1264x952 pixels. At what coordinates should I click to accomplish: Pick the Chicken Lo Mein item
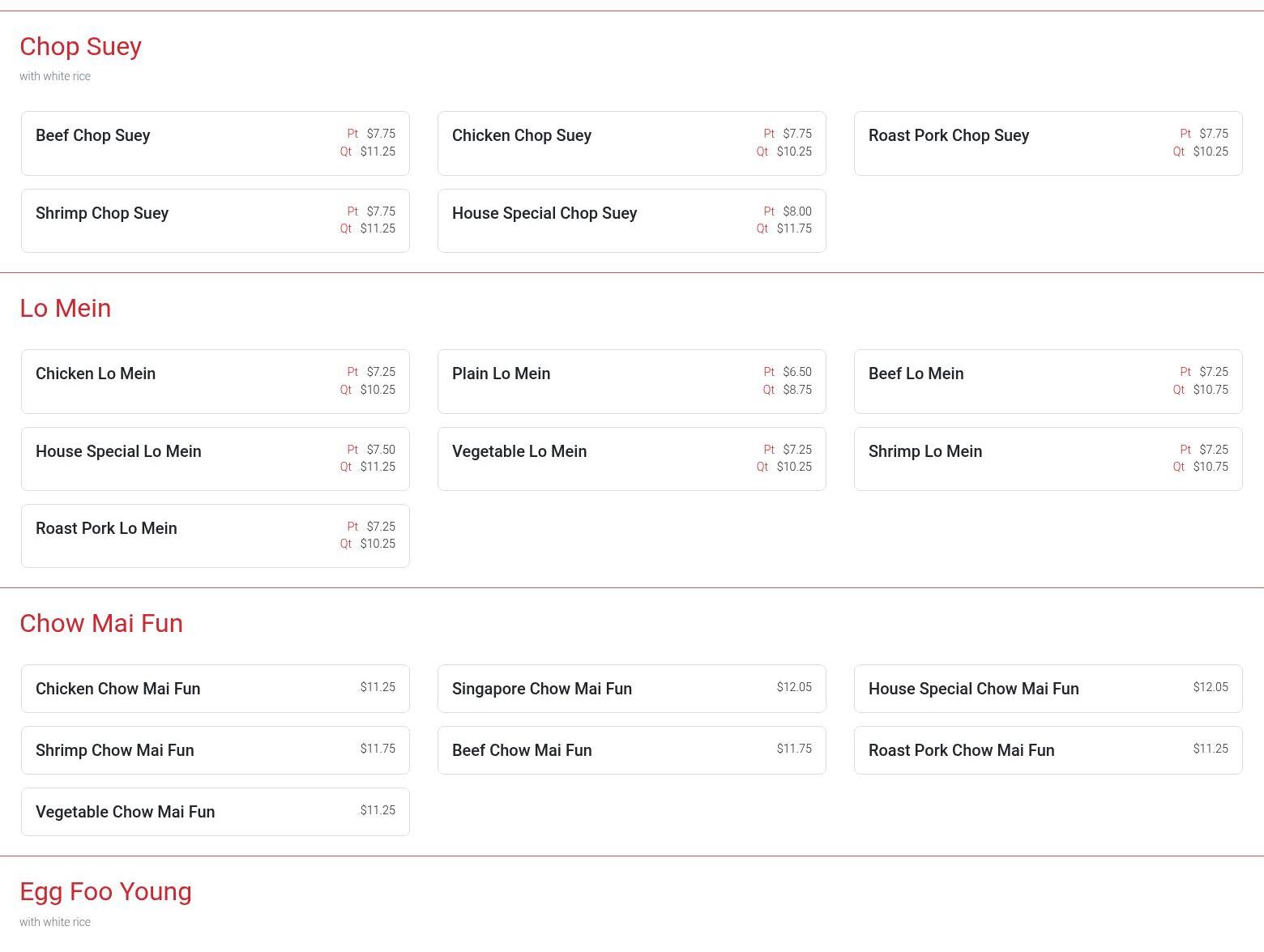pos(215,382)
